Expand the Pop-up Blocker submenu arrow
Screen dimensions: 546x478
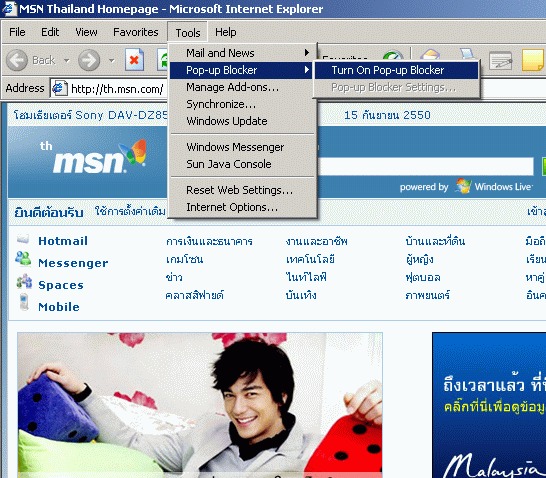(x=307, y=70)
